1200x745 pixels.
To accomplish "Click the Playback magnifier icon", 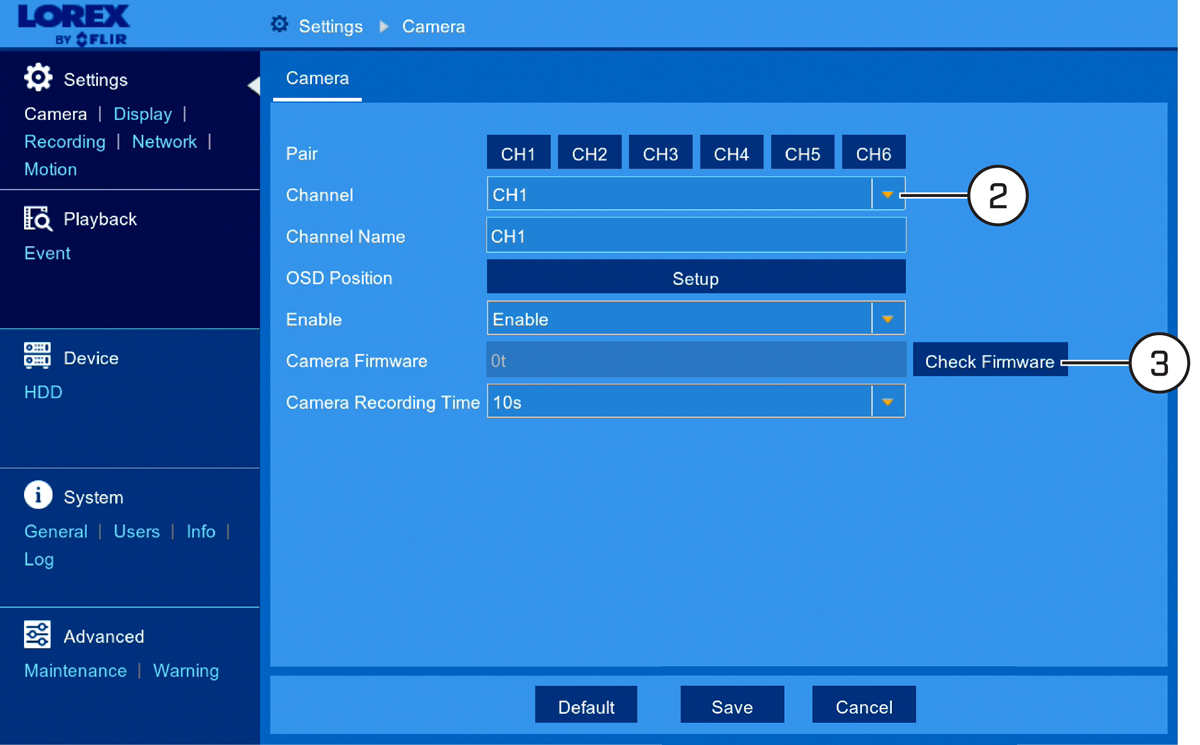I will (x=37, y=218).
